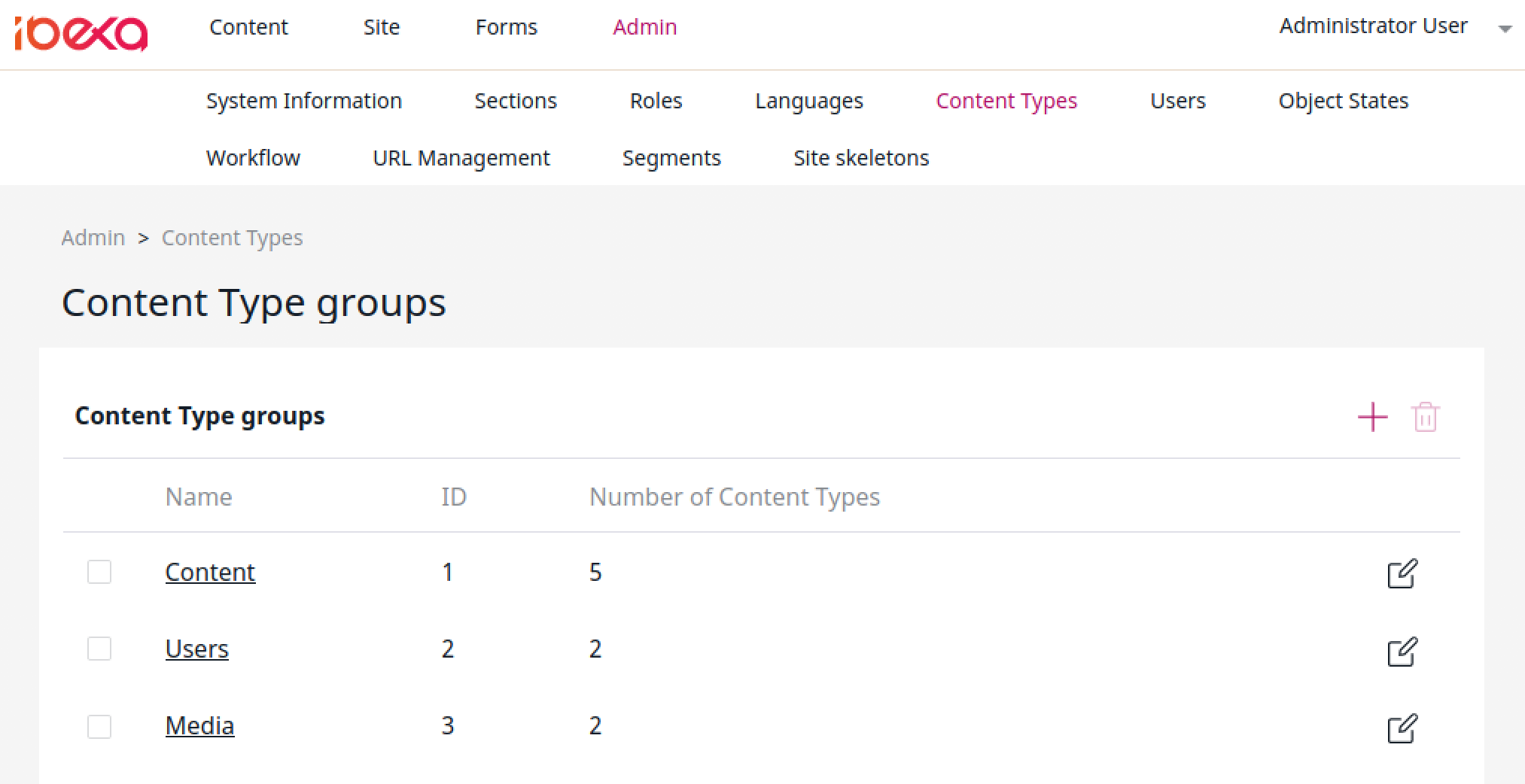
Task: Go to Workflow tab
Action: click(x=253, y=158)
